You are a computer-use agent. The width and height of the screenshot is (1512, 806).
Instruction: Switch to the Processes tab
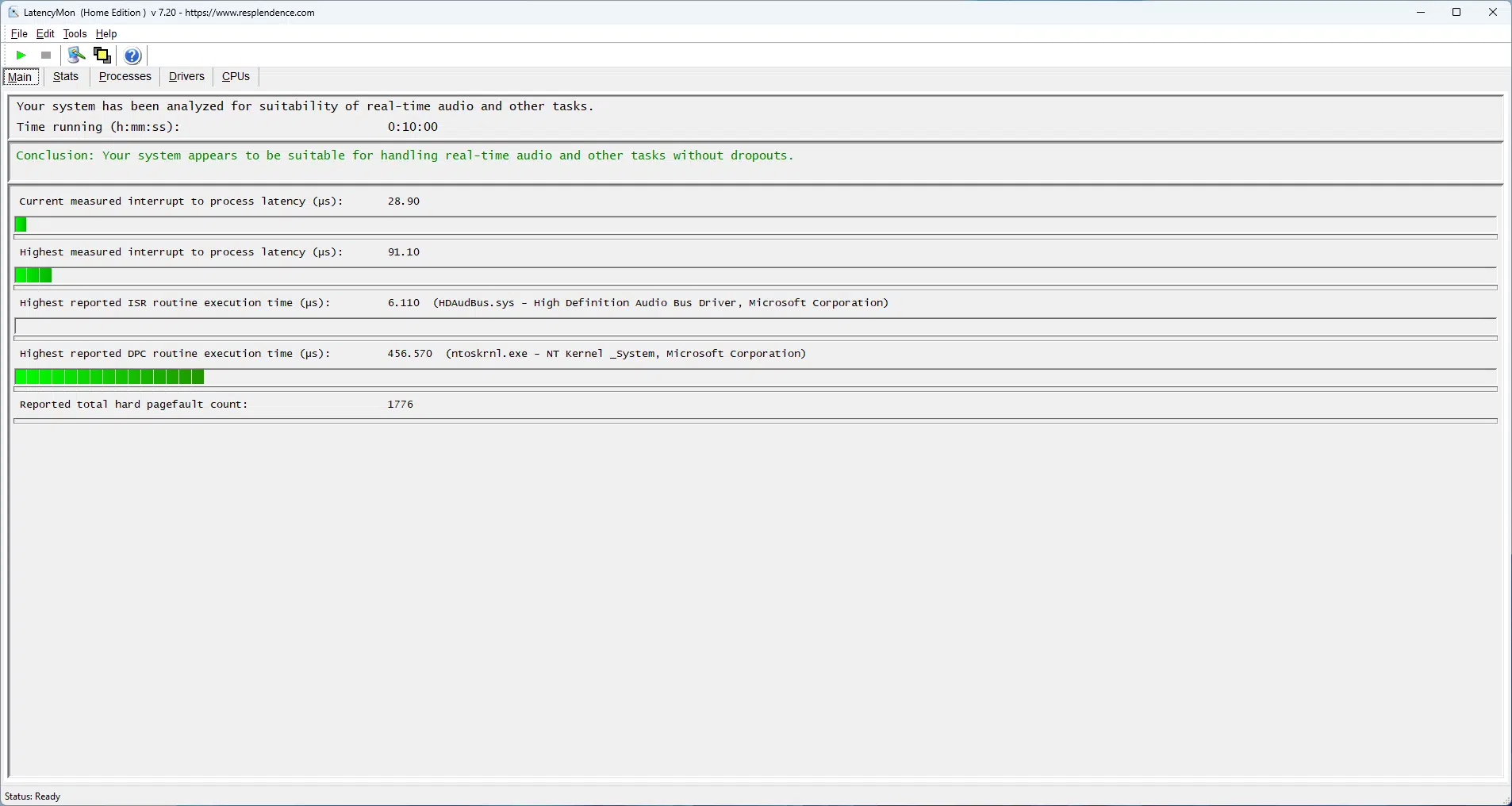coord(125,77)
